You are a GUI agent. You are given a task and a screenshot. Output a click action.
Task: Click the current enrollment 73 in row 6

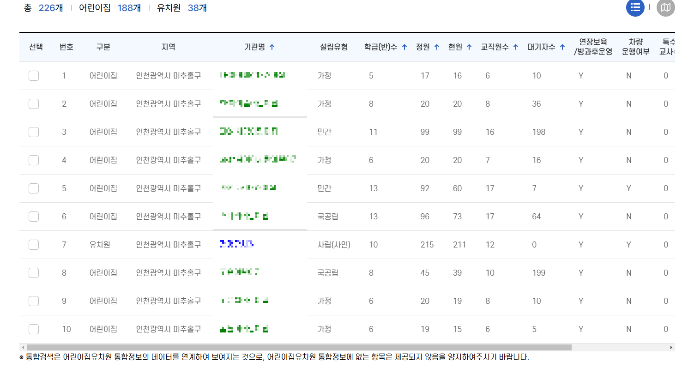[457, 216]
